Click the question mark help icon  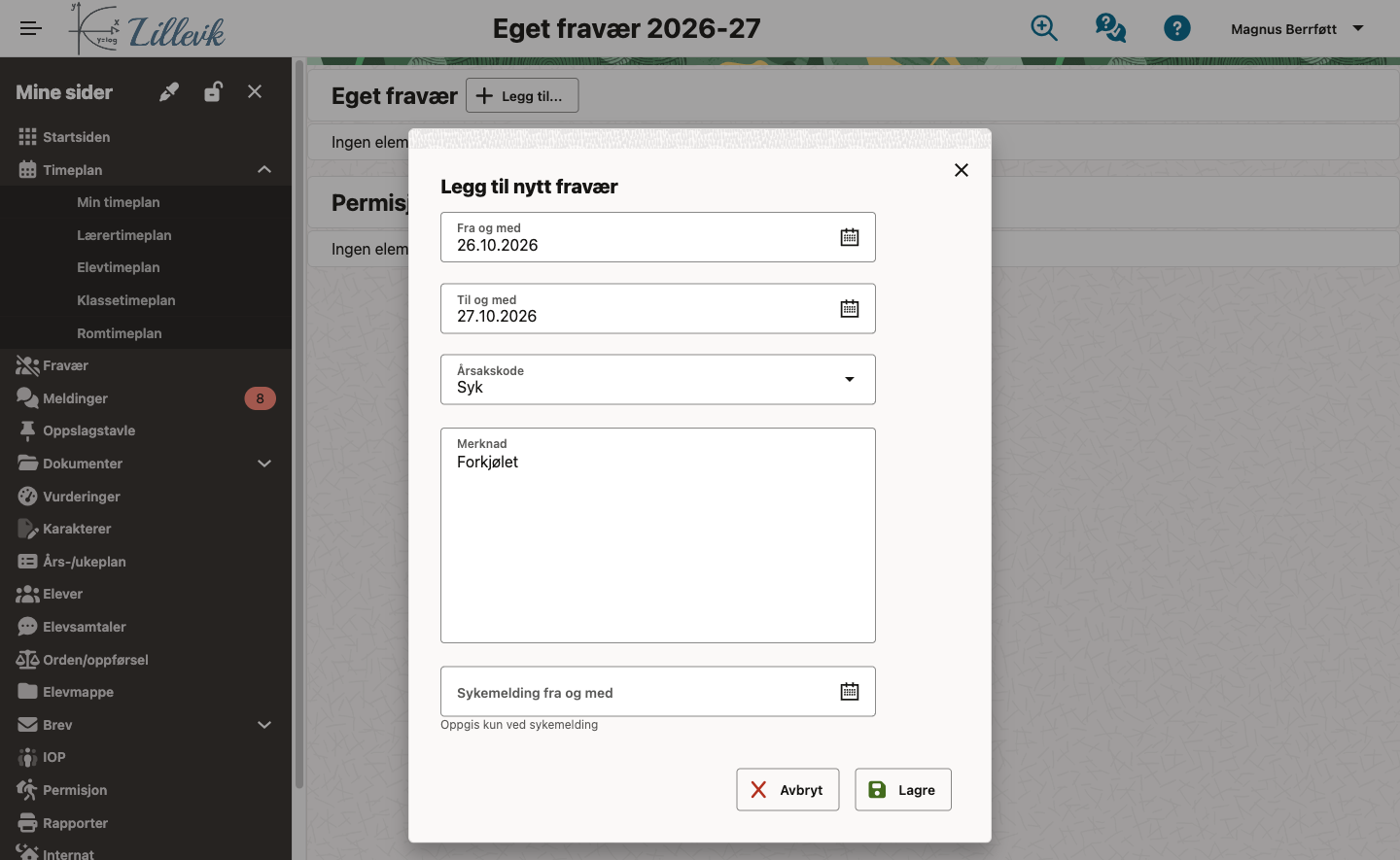[x=1177, y=28]
